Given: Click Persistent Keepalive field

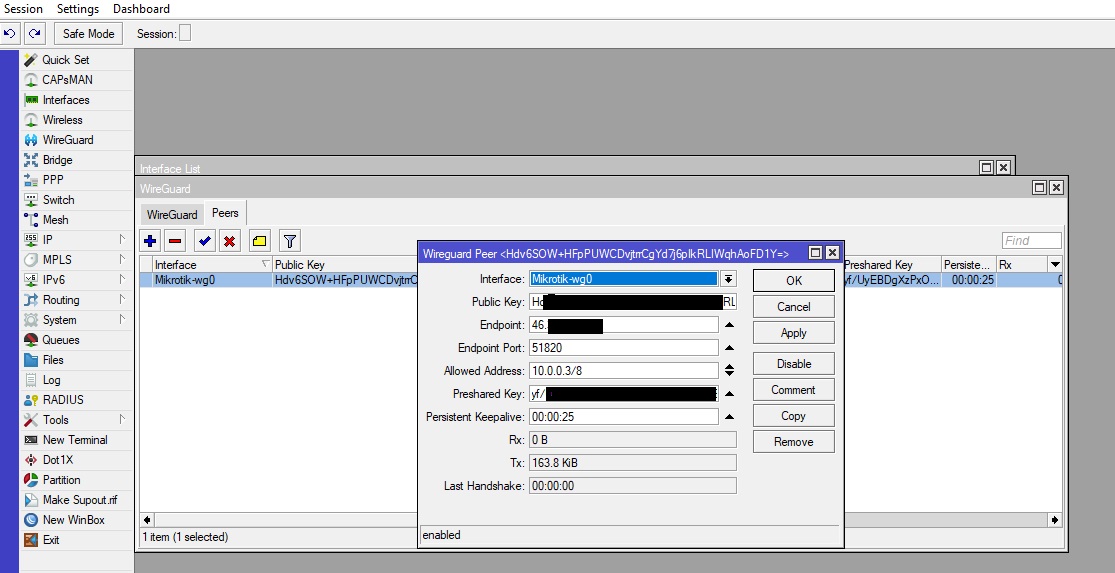Looking at the screenshot, I should click(x=624, y=417).
